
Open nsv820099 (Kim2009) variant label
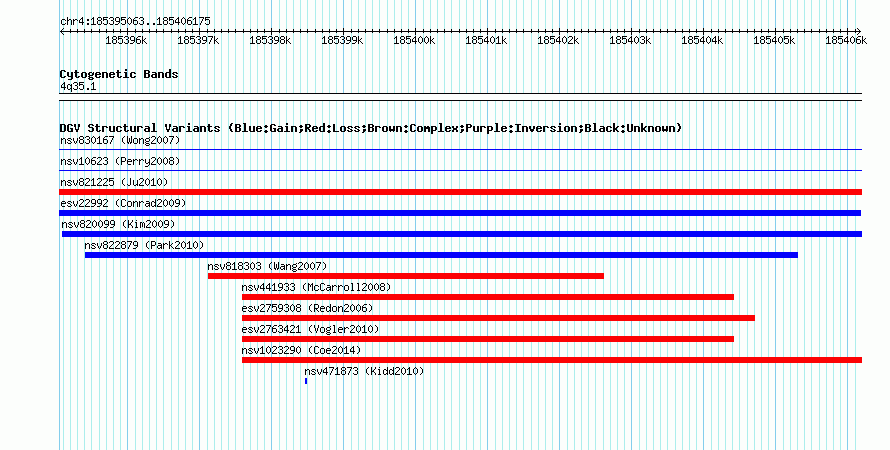coord(118,224)
